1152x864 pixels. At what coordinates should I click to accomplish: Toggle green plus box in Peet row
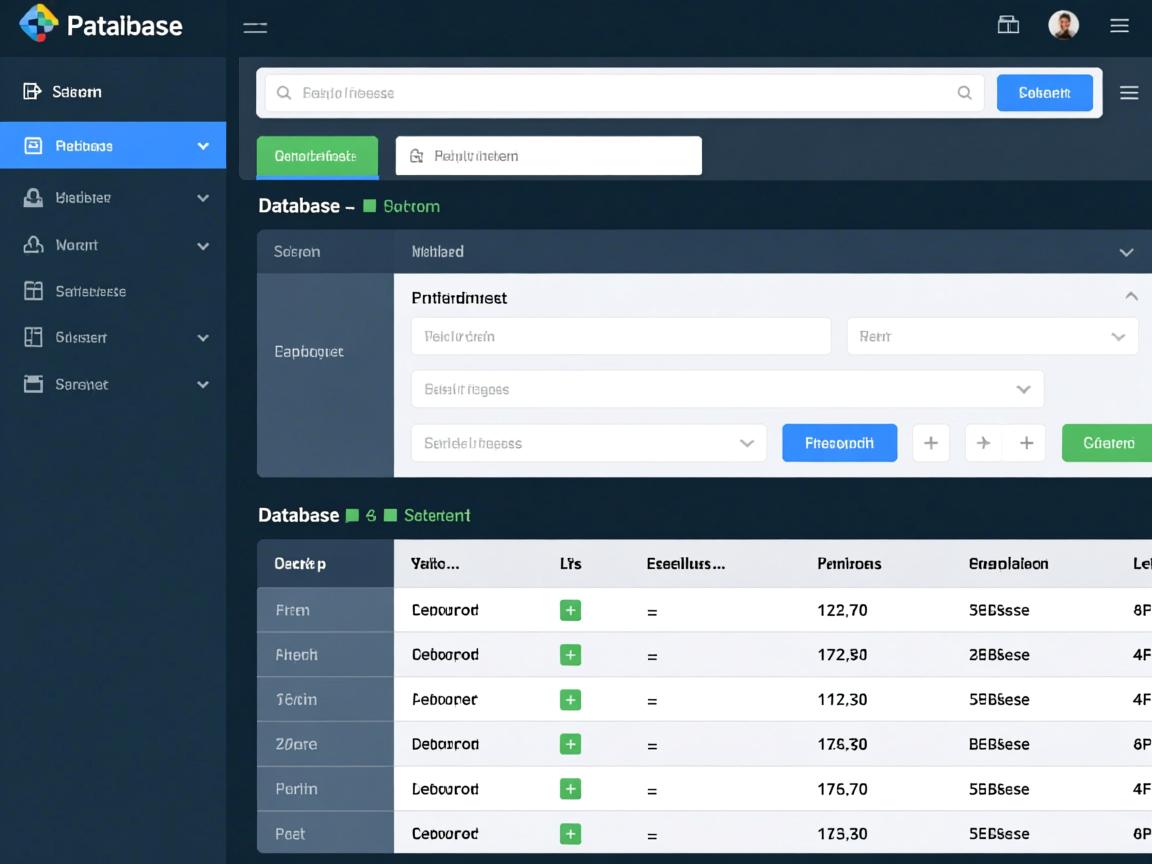pyautogui.click(x=570, y=833)
